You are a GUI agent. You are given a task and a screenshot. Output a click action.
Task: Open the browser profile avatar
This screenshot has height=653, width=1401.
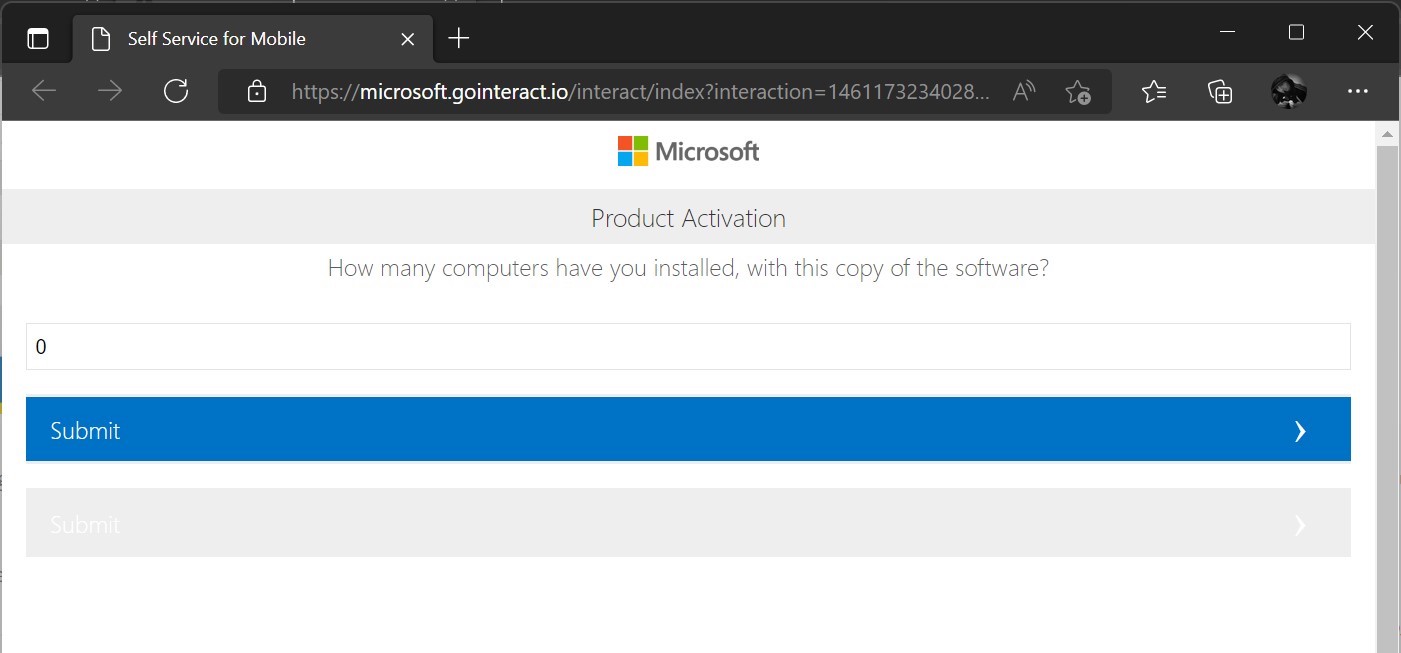tap(1289, 92)
